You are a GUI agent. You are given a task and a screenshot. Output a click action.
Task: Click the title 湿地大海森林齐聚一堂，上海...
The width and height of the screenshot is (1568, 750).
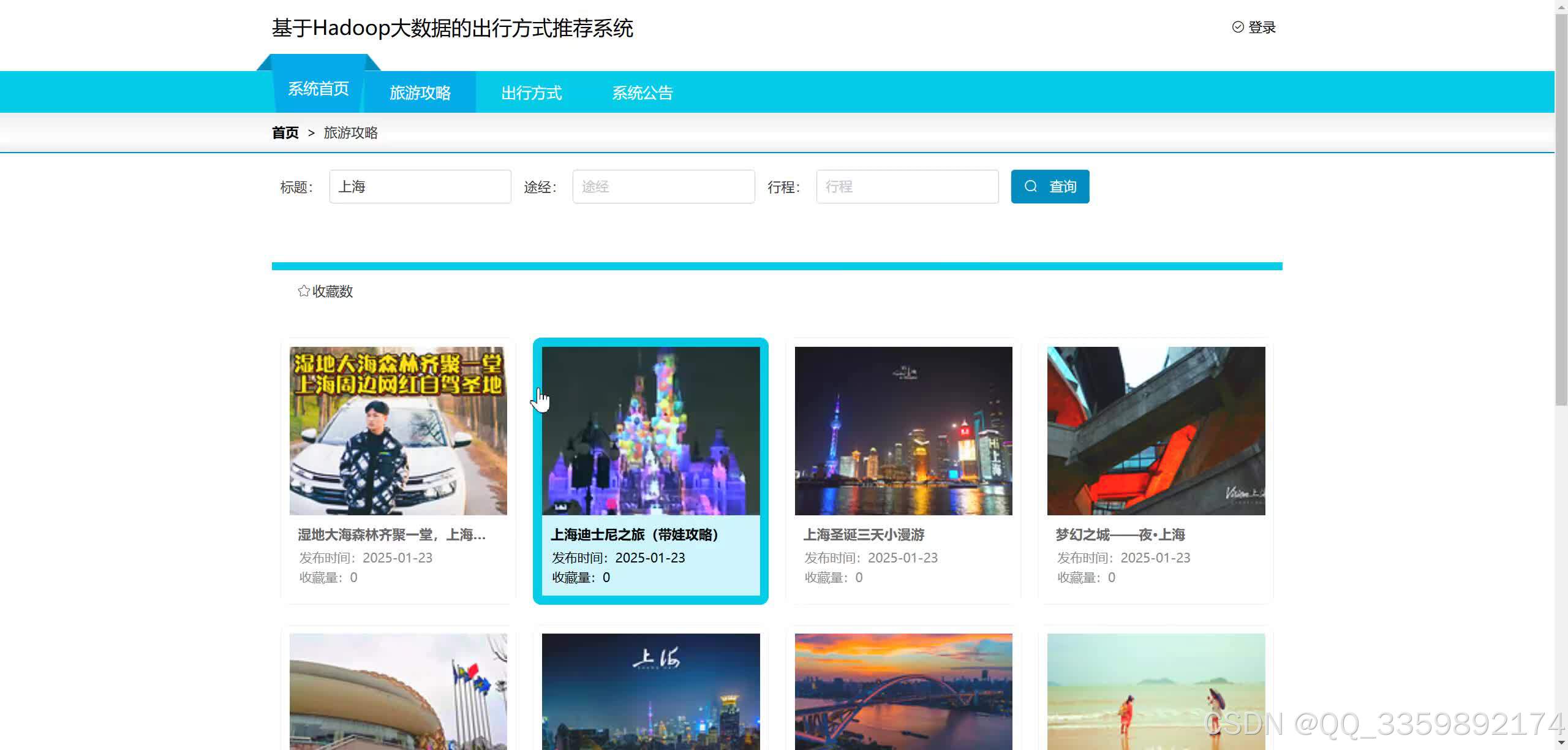392,535
